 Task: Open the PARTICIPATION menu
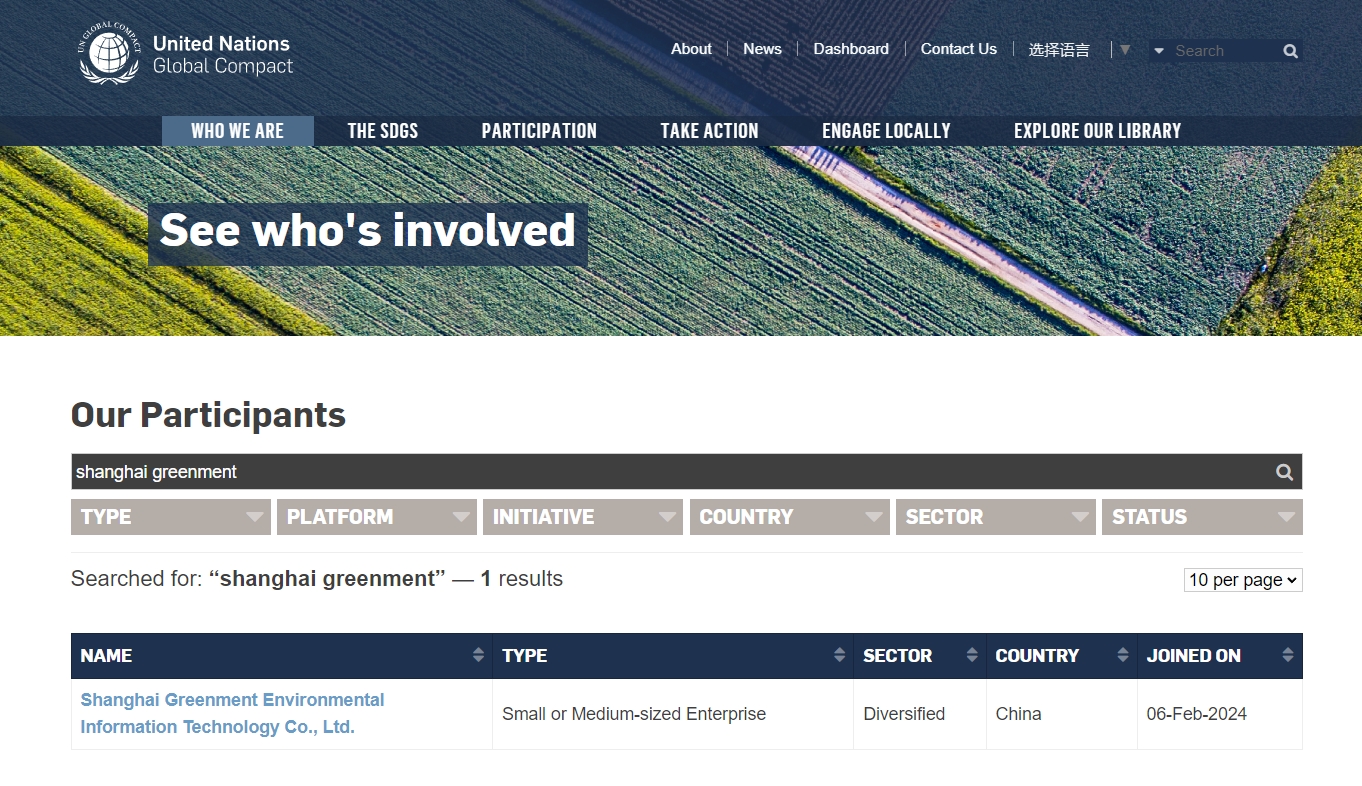tap(539, 131)
